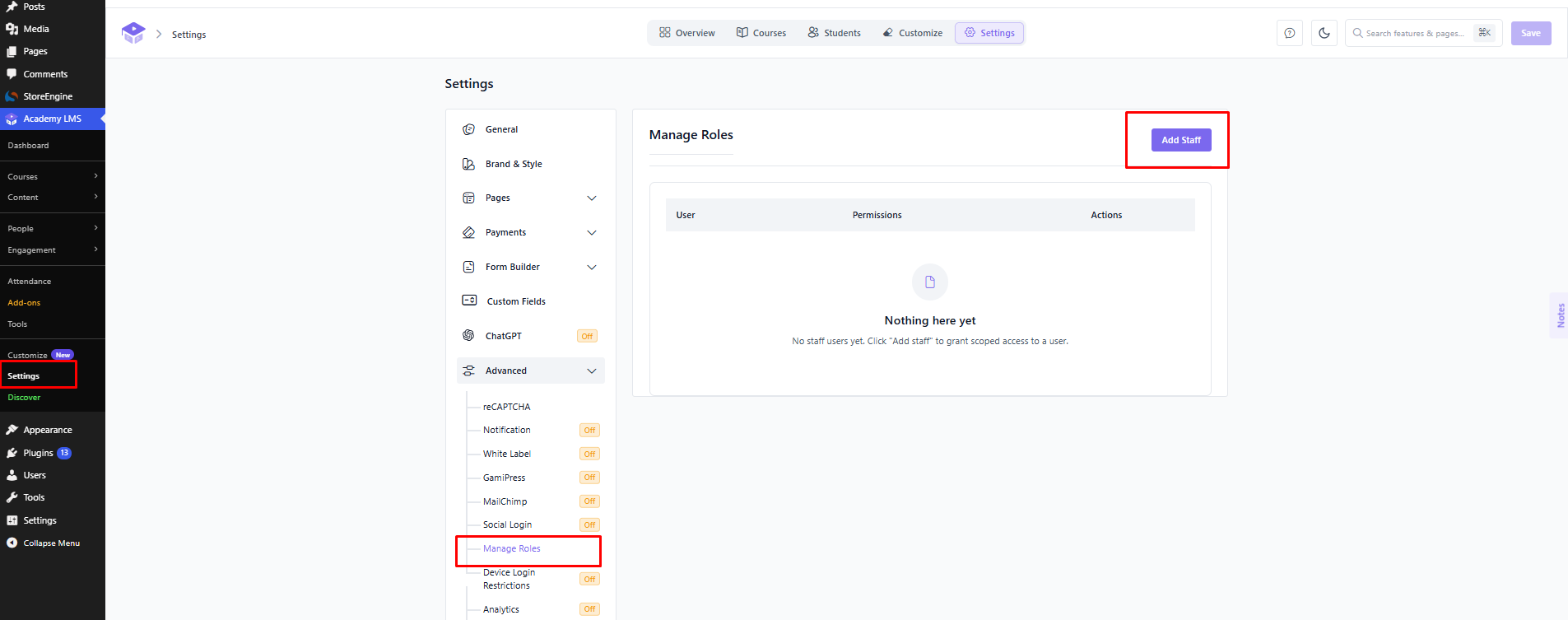Image resolution: width=1568 pixels, height=620 pixels.
Task: Click the ChatGPT logo icon
Action: (x=468, y=335)
